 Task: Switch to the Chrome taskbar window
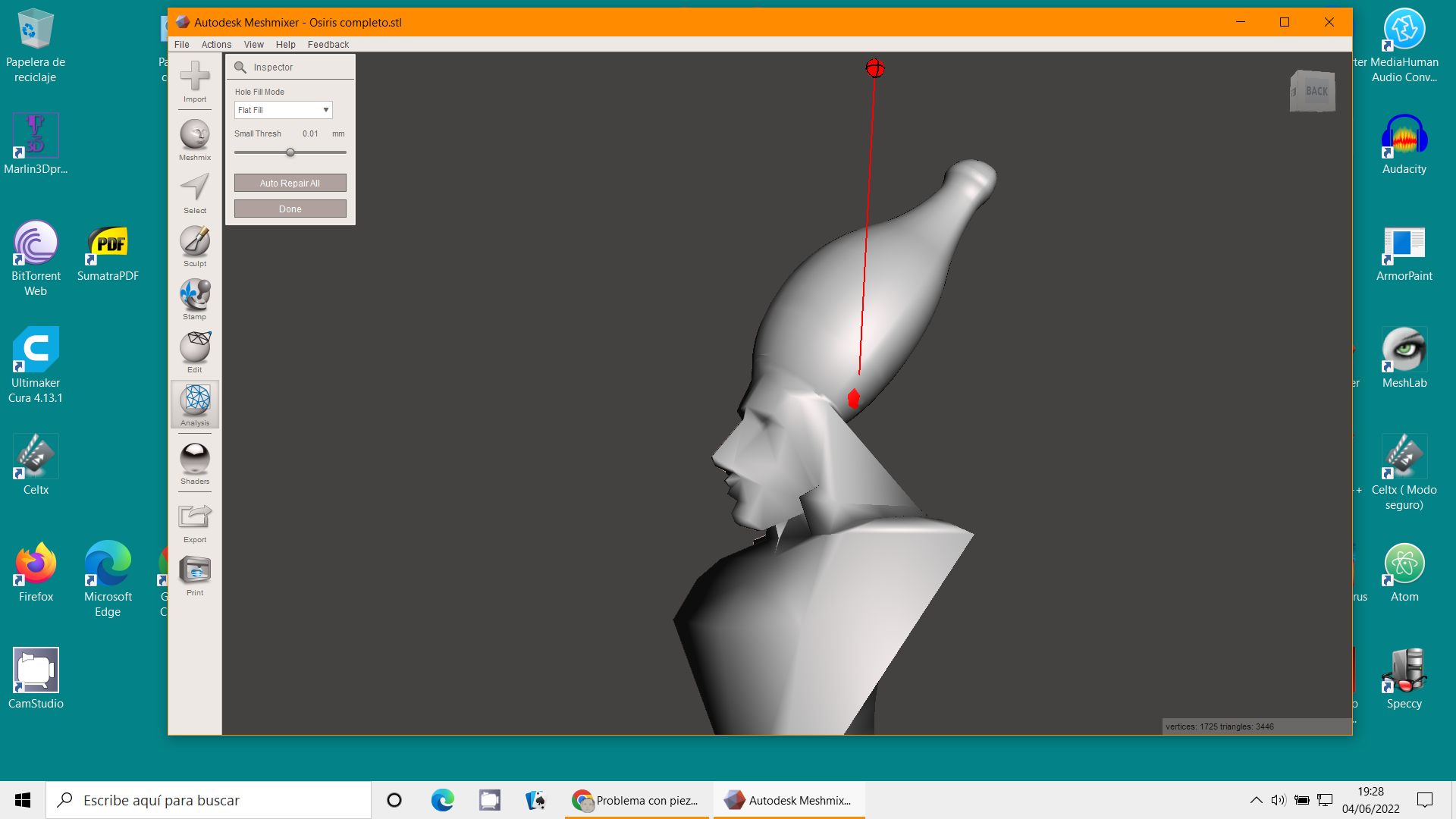636,800
